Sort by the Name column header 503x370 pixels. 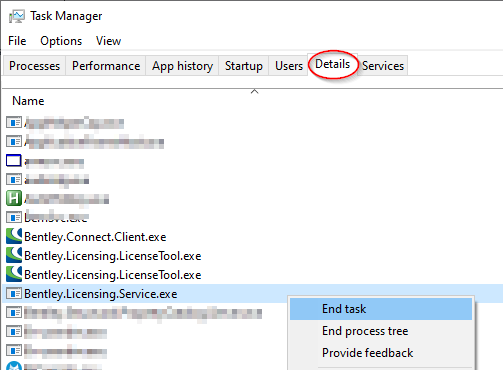[x=28, y=101]
